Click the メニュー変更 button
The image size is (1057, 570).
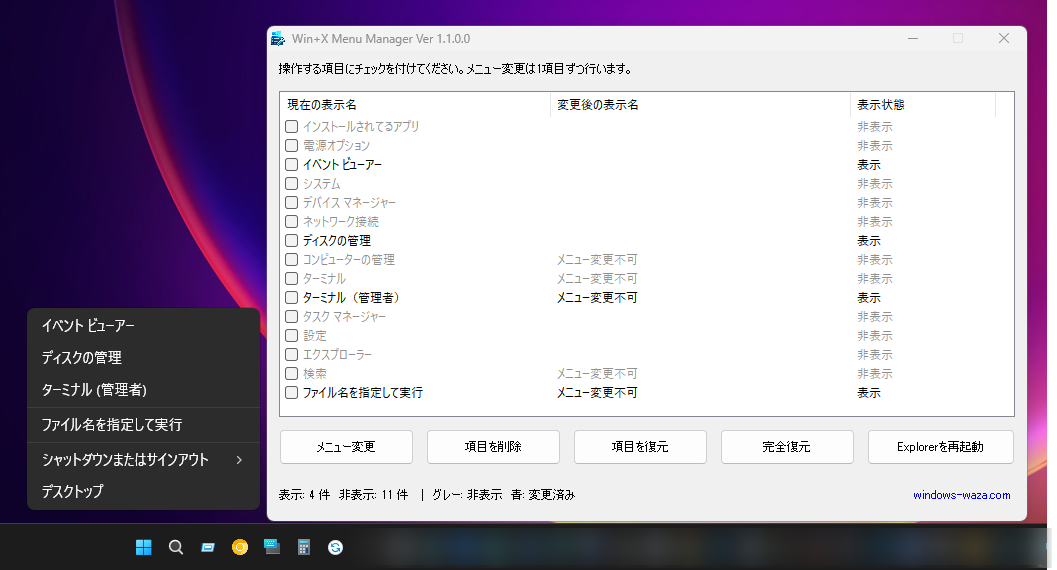click(346, 447)
